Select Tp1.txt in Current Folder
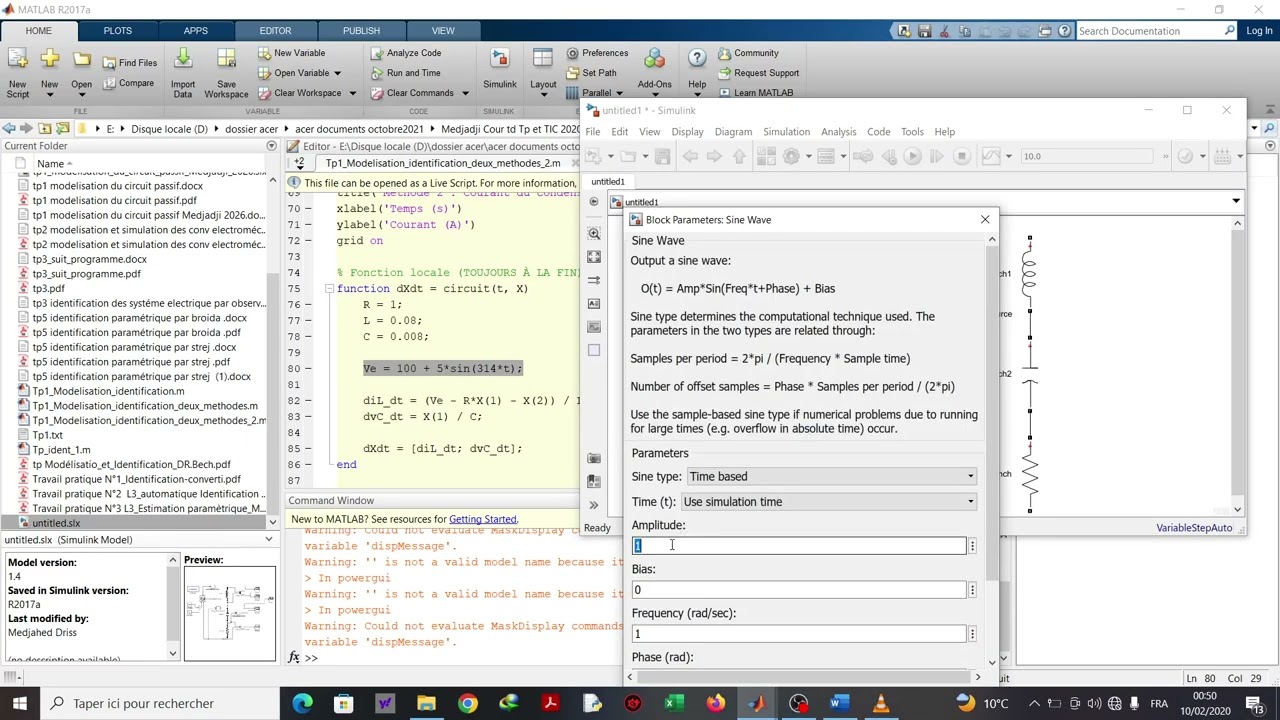 pyautogui.click(x=47, y=435)
